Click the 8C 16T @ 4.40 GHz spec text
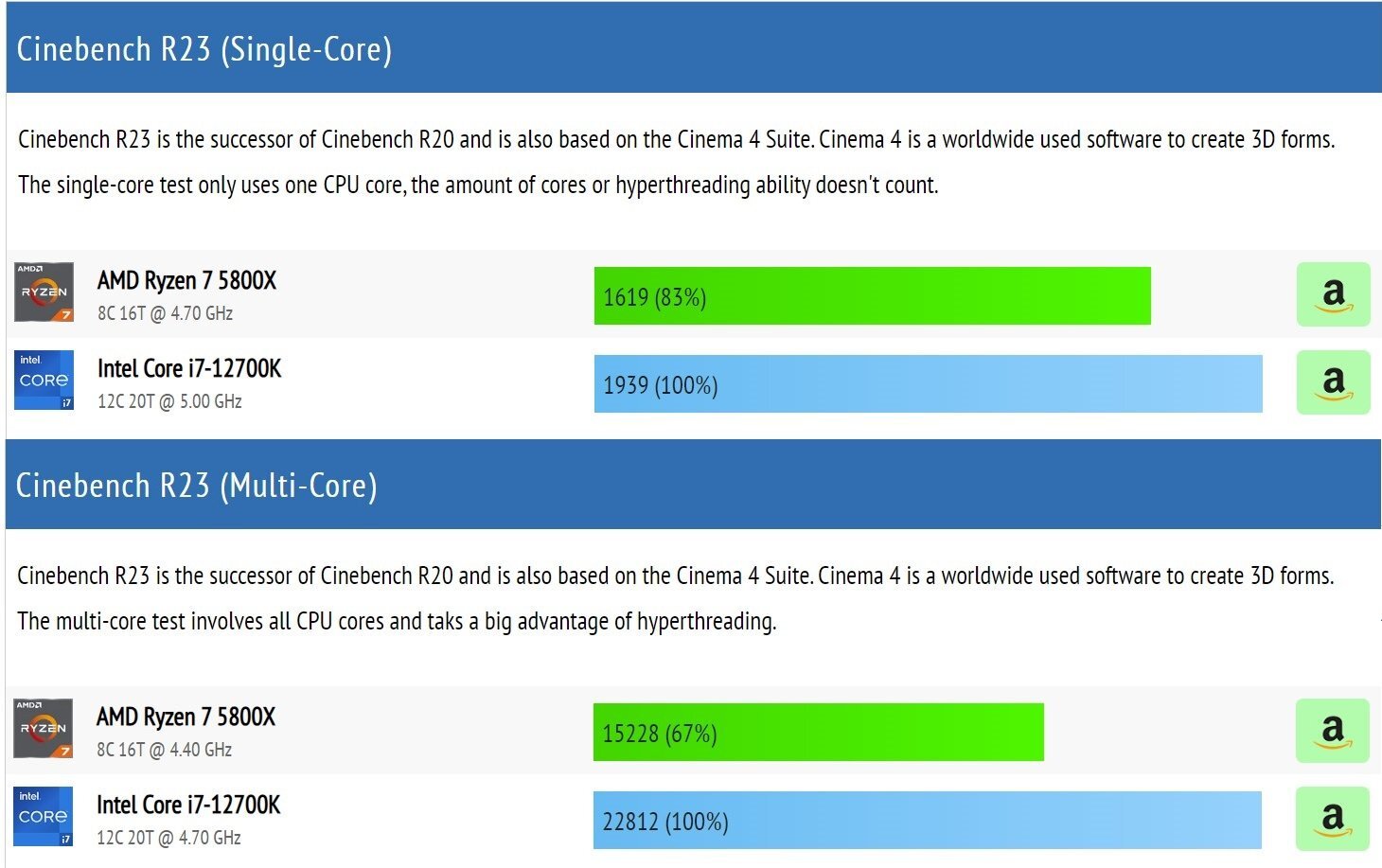 (x=164, y=750)
